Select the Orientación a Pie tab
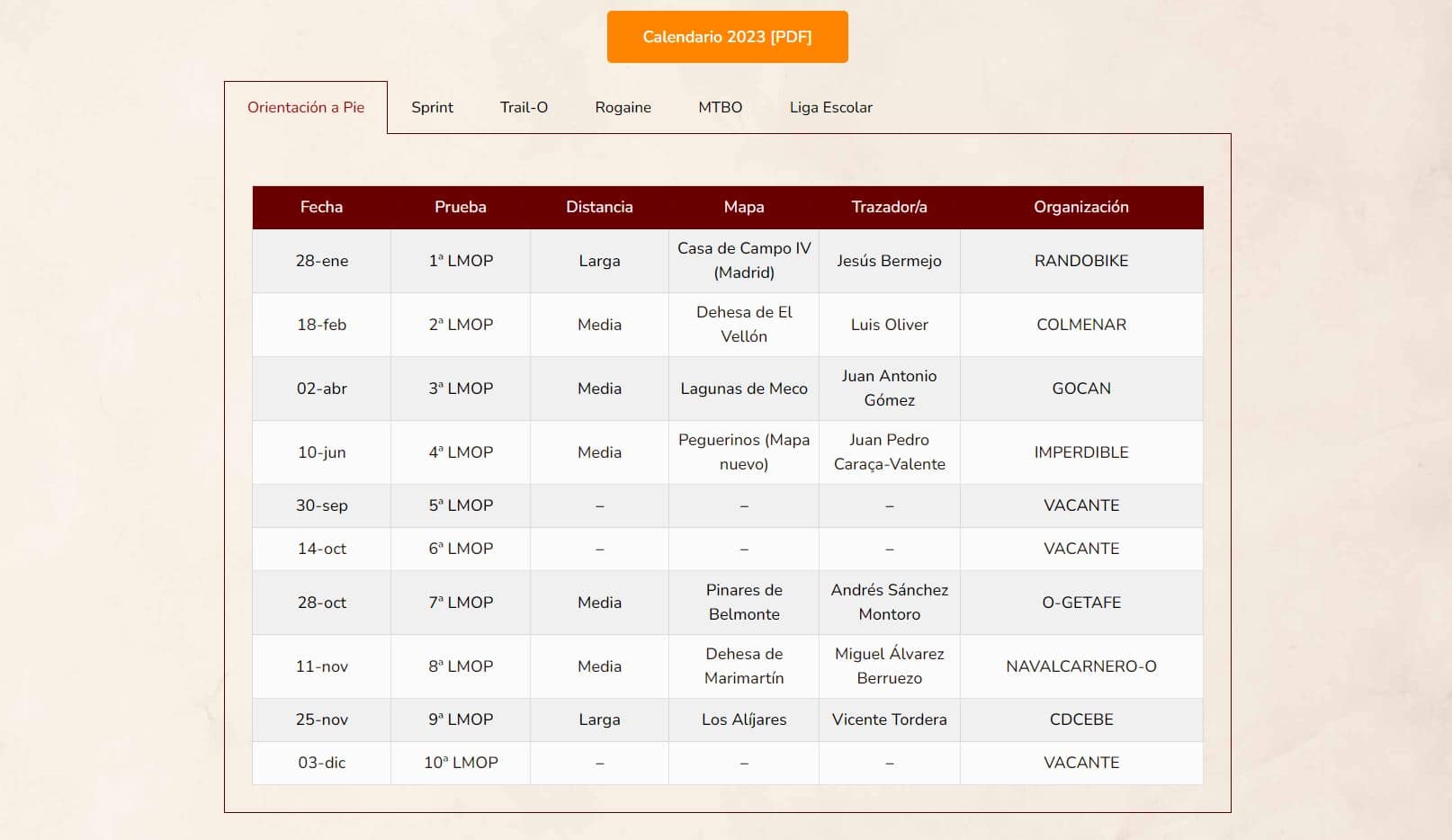Screen dimensions: 1452x840 point(306,107)
